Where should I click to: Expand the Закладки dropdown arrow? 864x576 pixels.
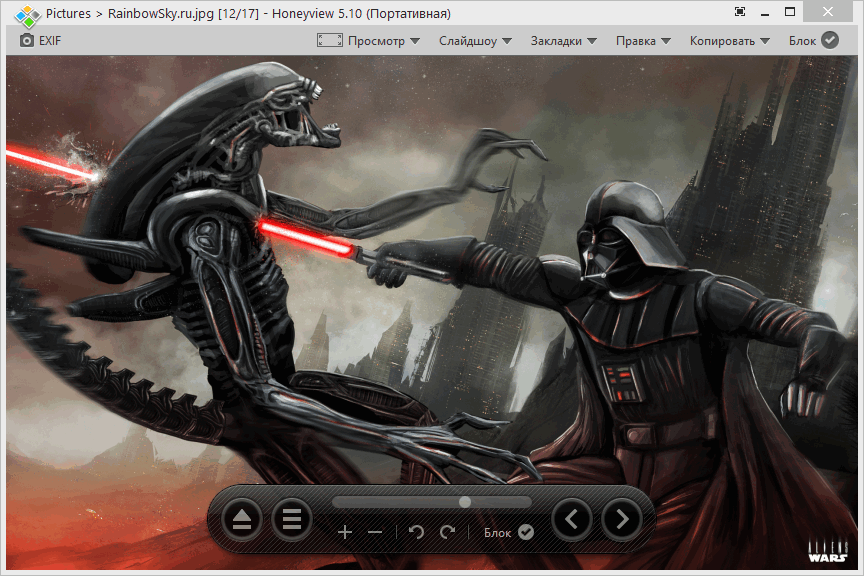[x=592, y=41]
